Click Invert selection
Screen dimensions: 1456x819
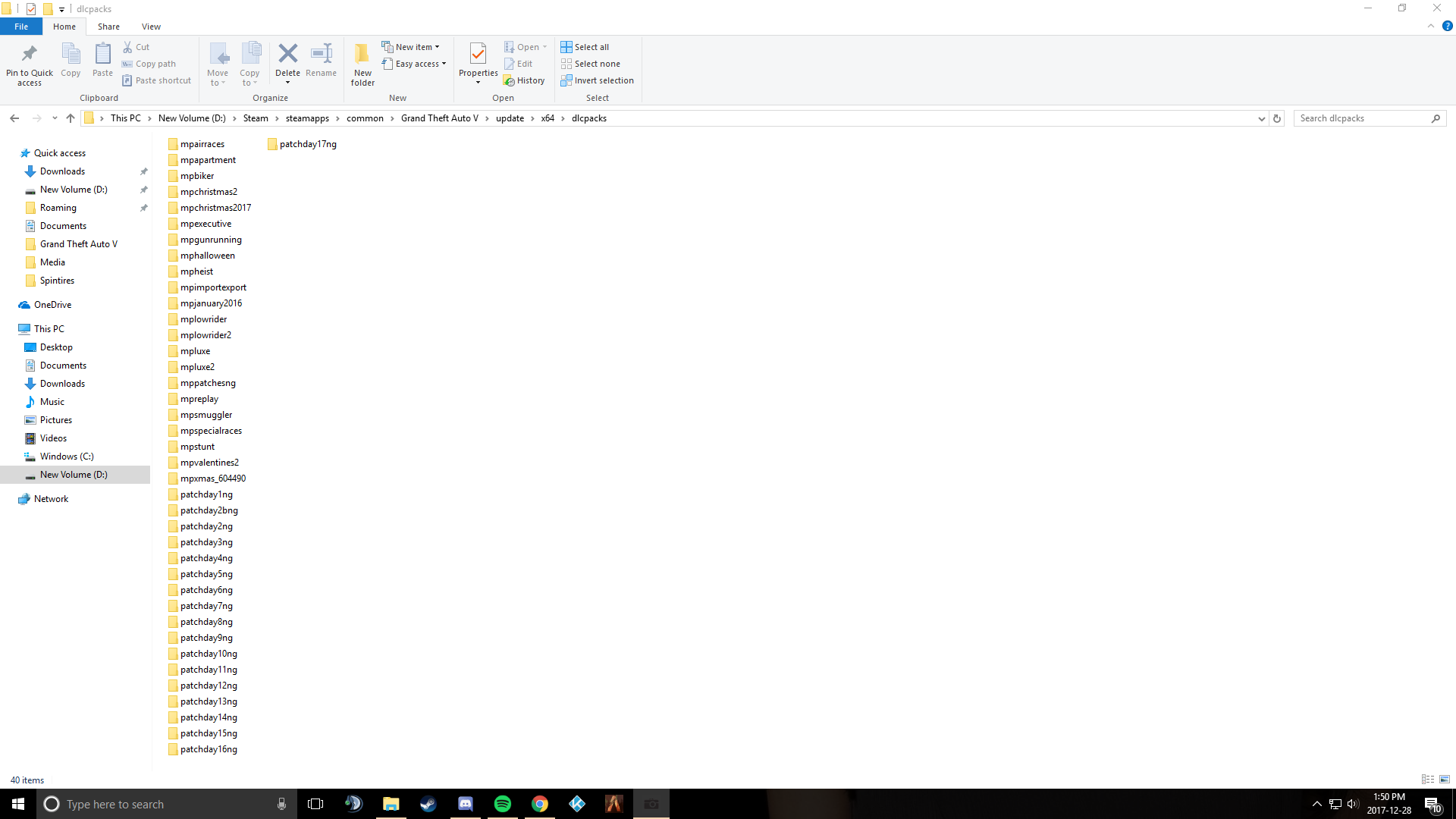point(597,80)
